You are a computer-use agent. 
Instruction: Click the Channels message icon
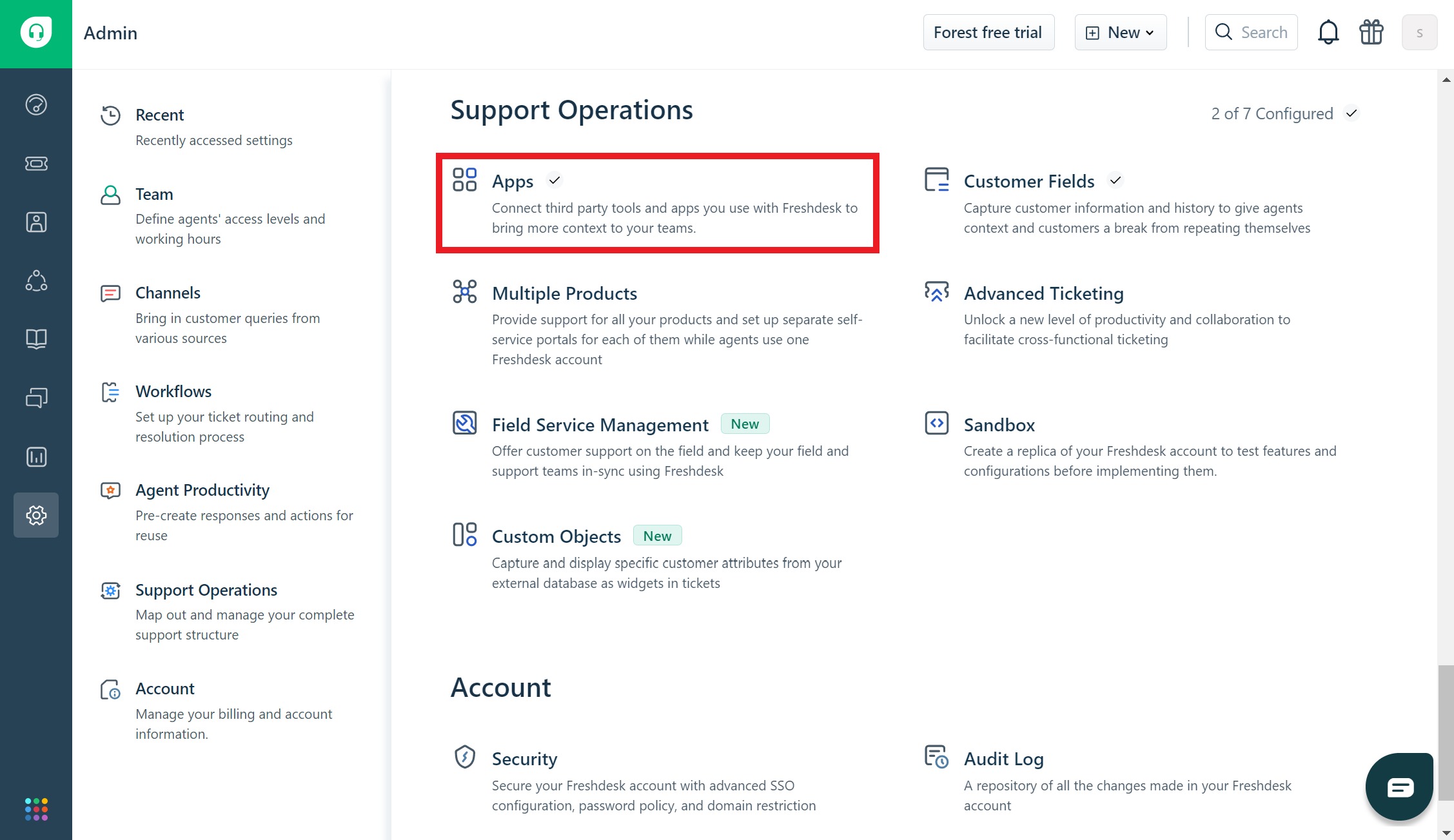point(110,293)
